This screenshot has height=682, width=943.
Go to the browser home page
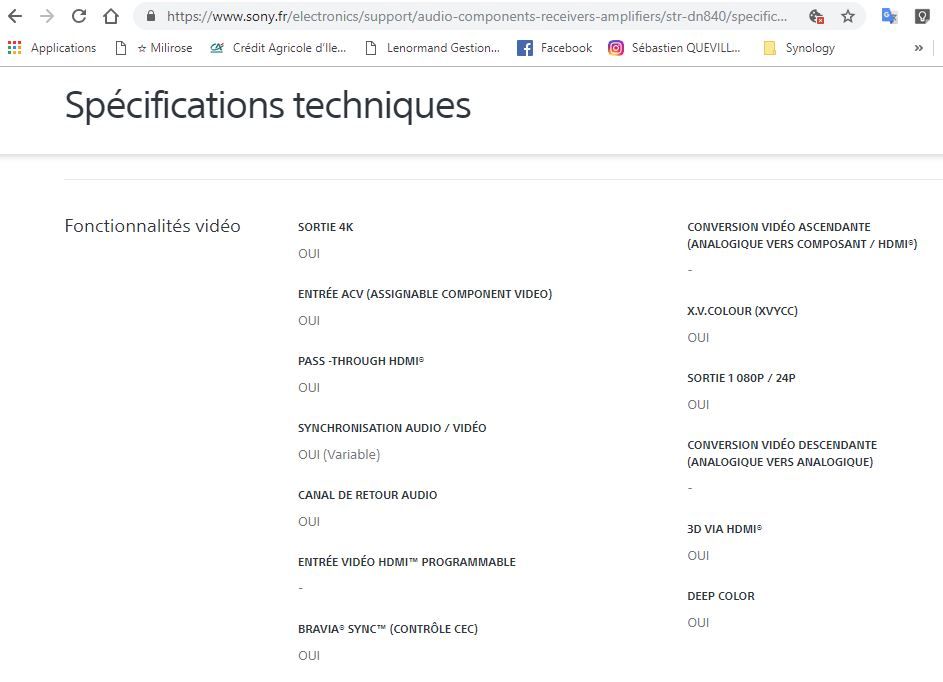click(111, 16)
